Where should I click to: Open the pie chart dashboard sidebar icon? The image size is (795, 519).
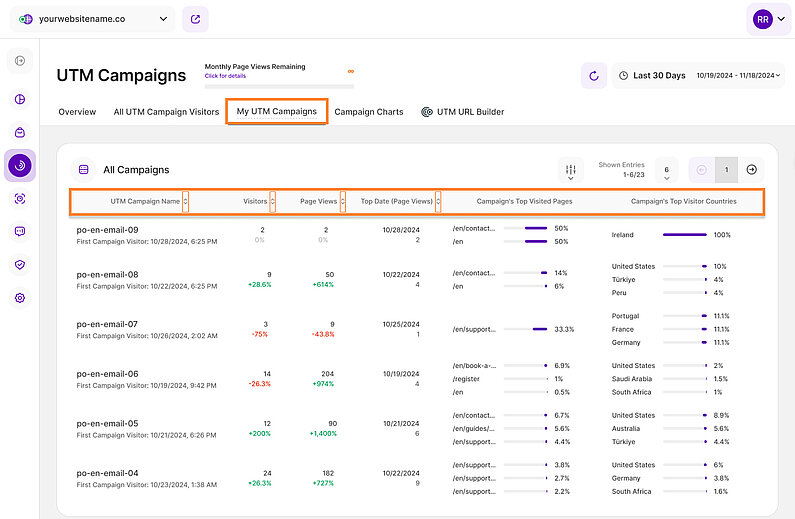(20, 99)
